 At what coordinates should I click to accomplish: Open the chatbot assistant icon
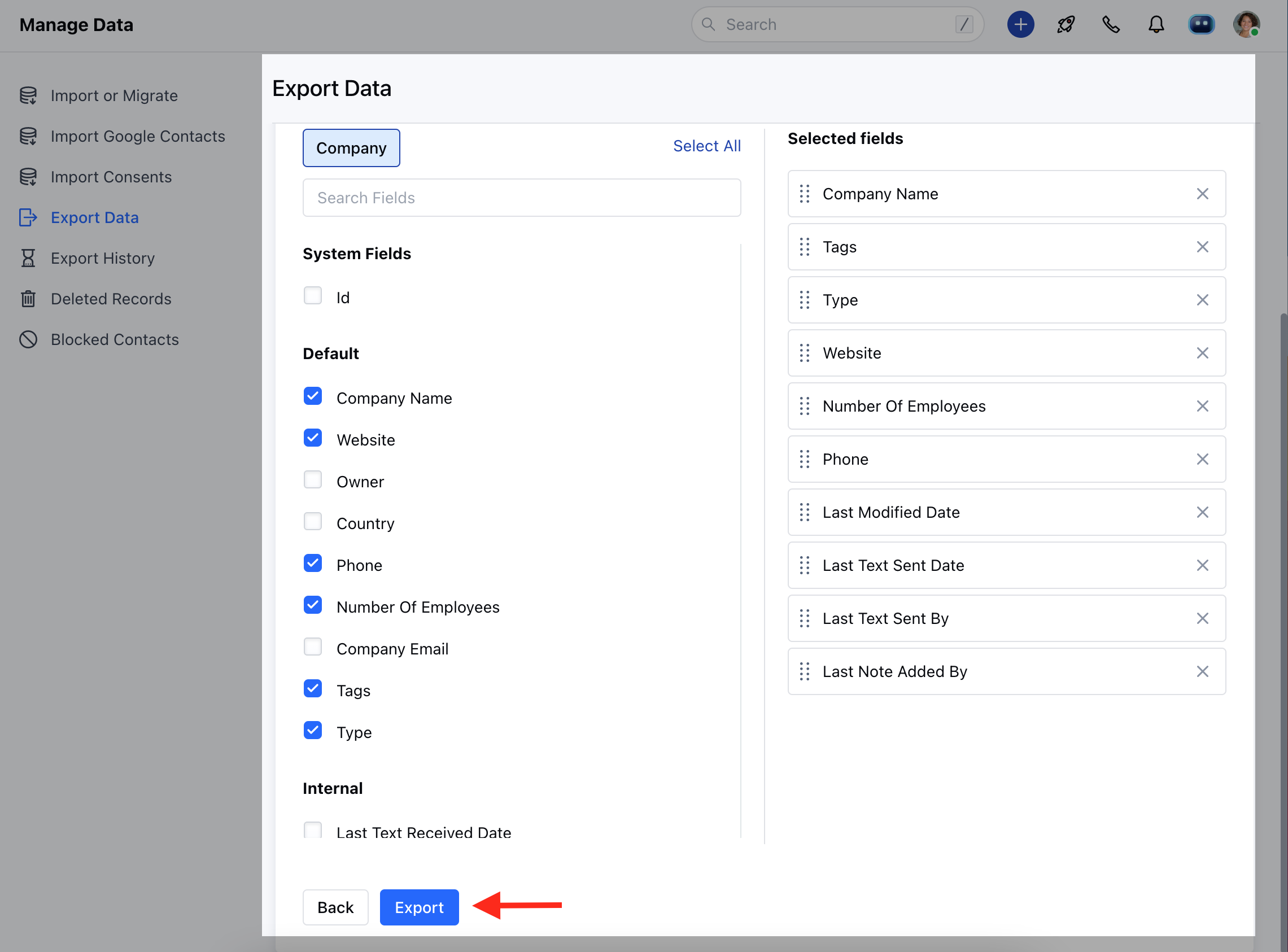point(1201,25)
